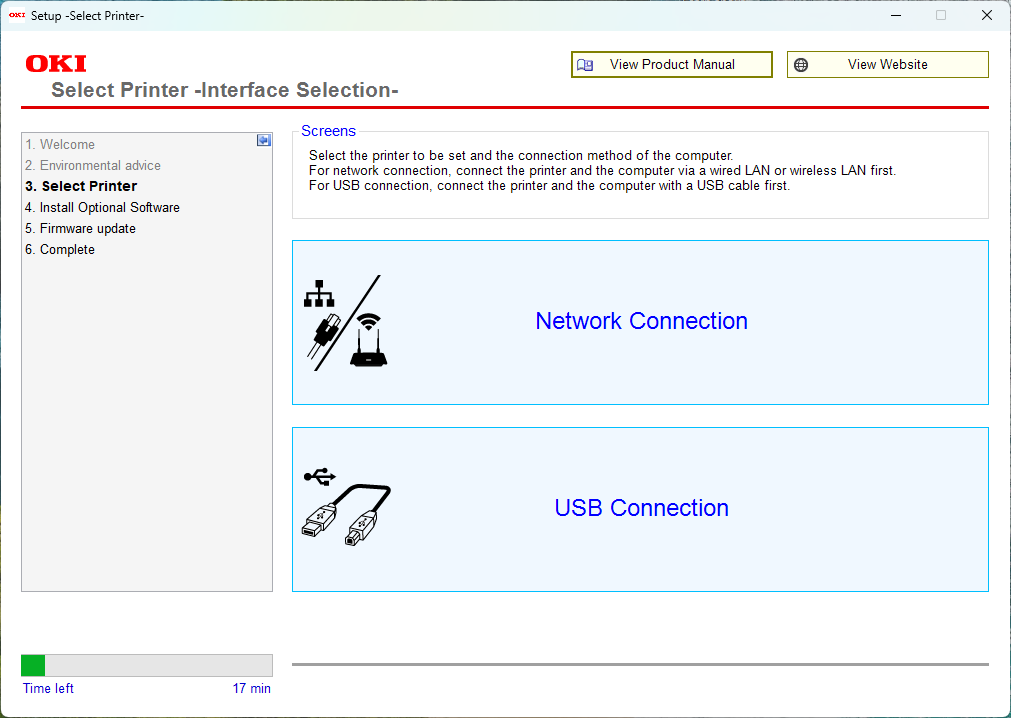This screenshot has width=1011, height=718.
Task: Click the USB trident symbol icon
Action: point(320,476)
